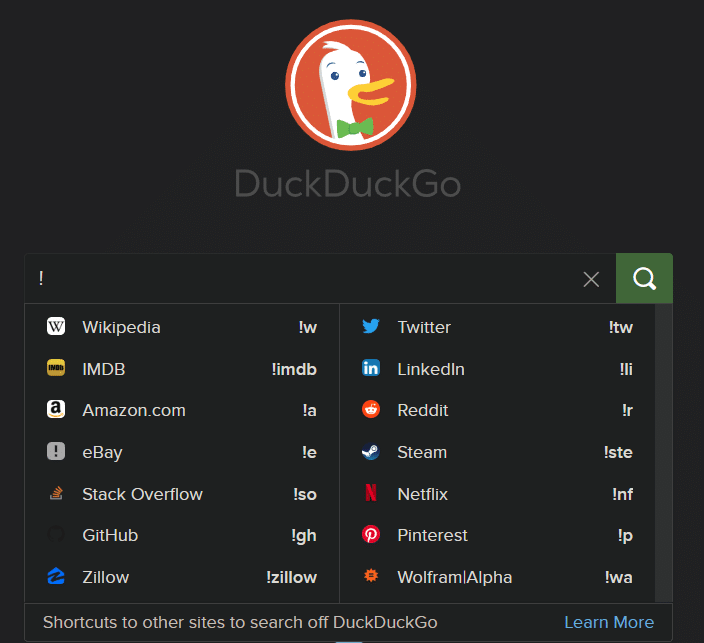The height and width of the screenshot is (643, 704).
Task: Choose eBay from the bang list
Action: point(182,452)
